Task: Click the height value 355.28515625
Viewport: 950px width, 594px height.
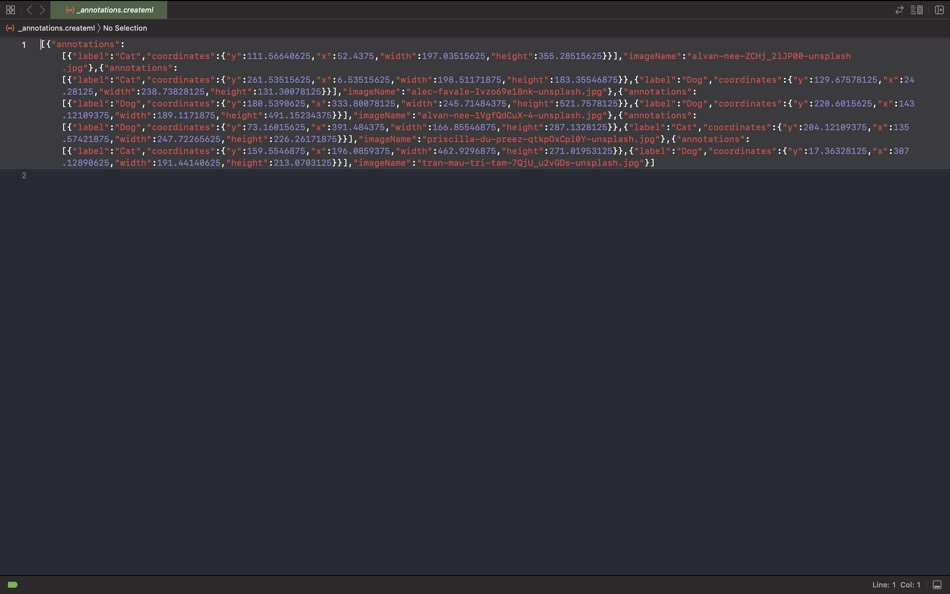Action: click(x=570, y=56)
